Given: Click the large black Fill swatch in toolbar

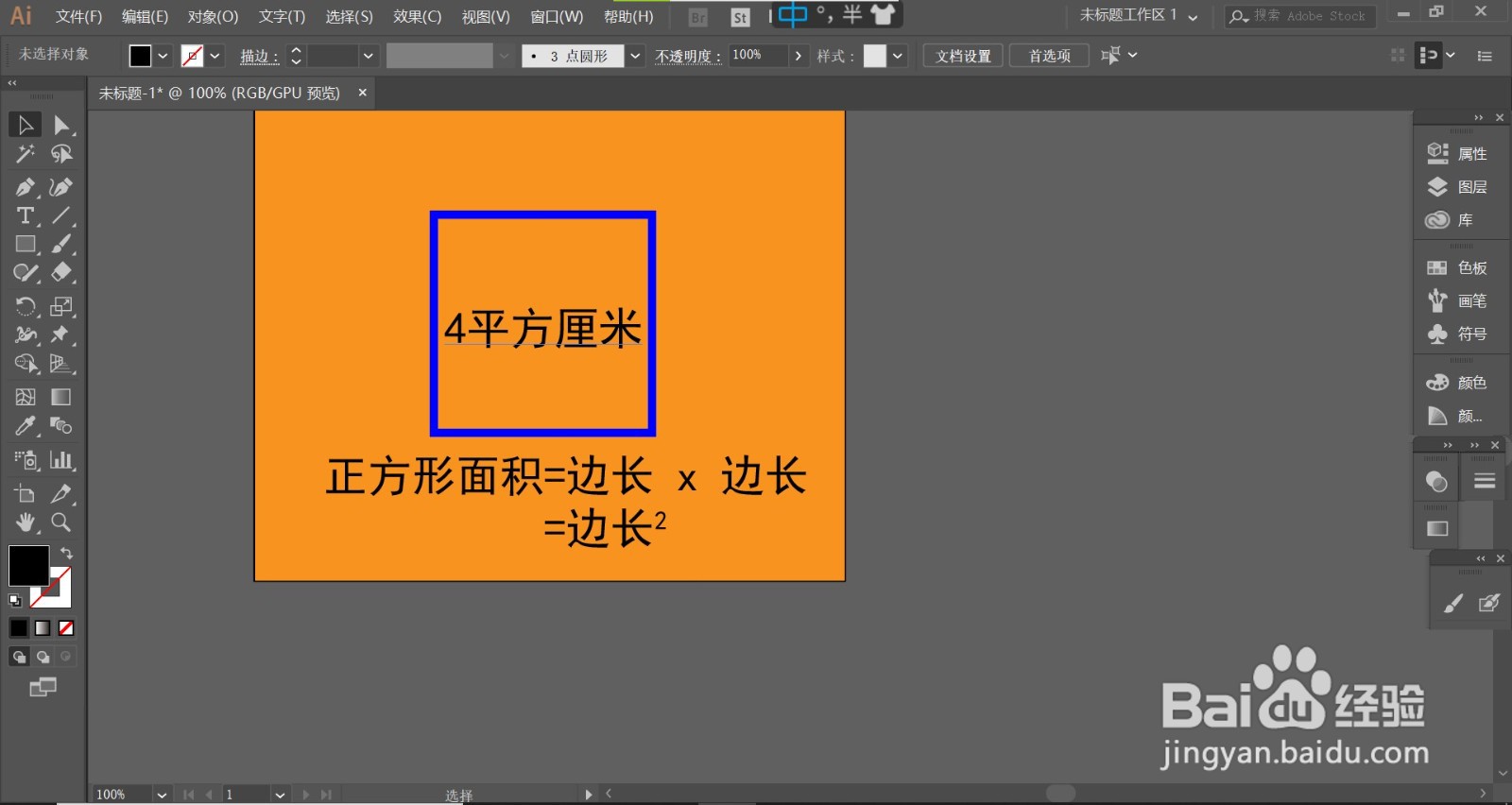Looking at the screenshot, I should [x=28, y=566].
